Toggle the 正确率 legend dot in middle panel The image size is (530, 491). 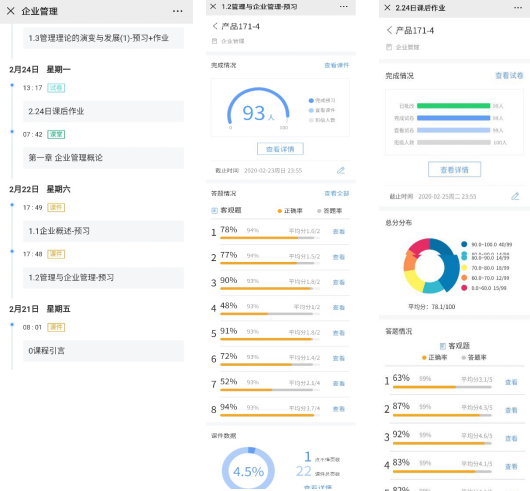(280, 211)
